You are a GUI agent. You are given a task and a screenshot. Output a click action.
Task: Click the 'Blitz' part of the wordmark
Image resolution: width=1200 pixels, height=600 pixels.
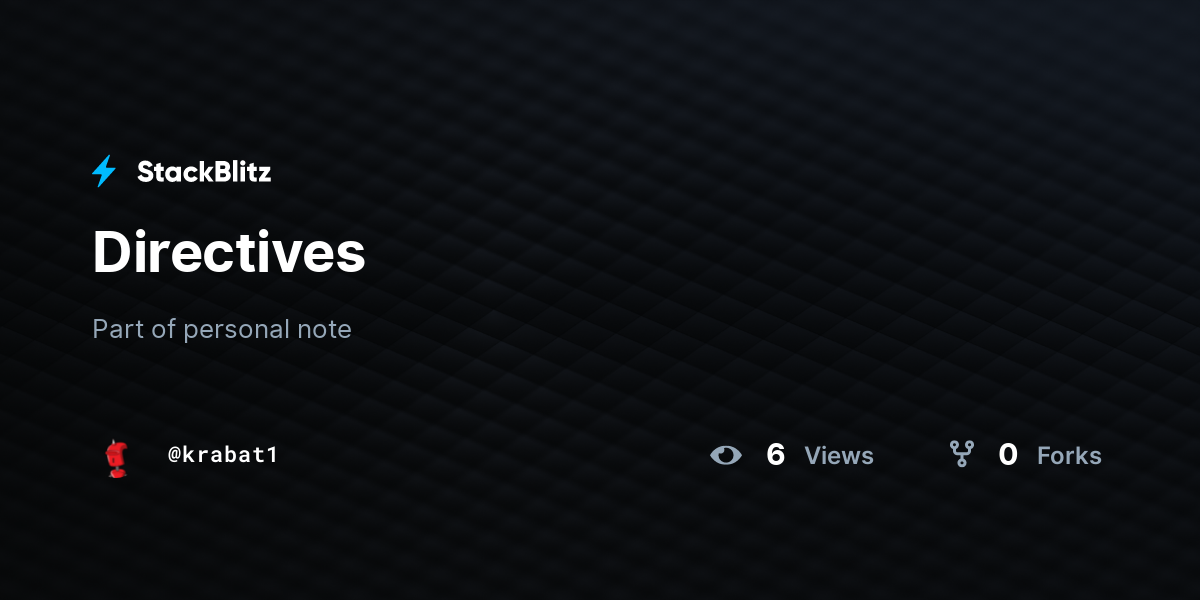pos(238,172)
